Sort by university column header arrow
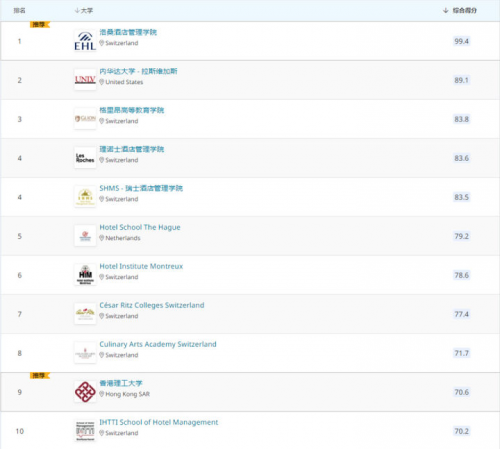 pos(77,11)
